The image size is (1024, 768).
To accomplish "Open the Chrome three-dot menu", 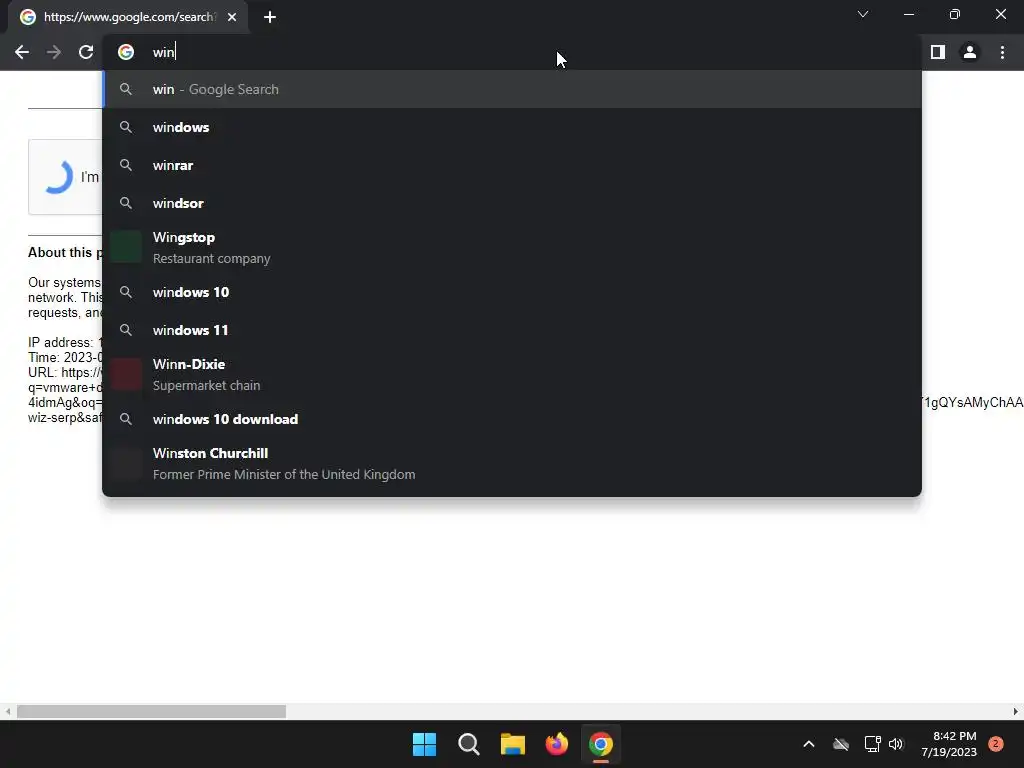I will click(1002, 52).
